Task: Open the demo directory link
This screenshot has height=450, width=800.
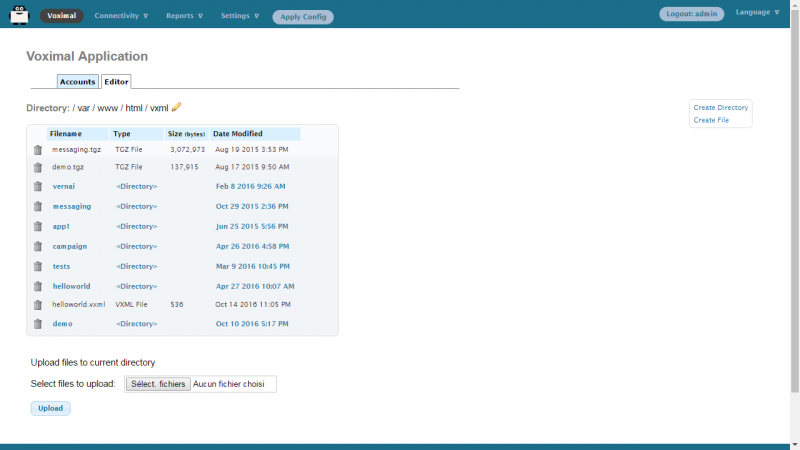Action: click(62, 323)
